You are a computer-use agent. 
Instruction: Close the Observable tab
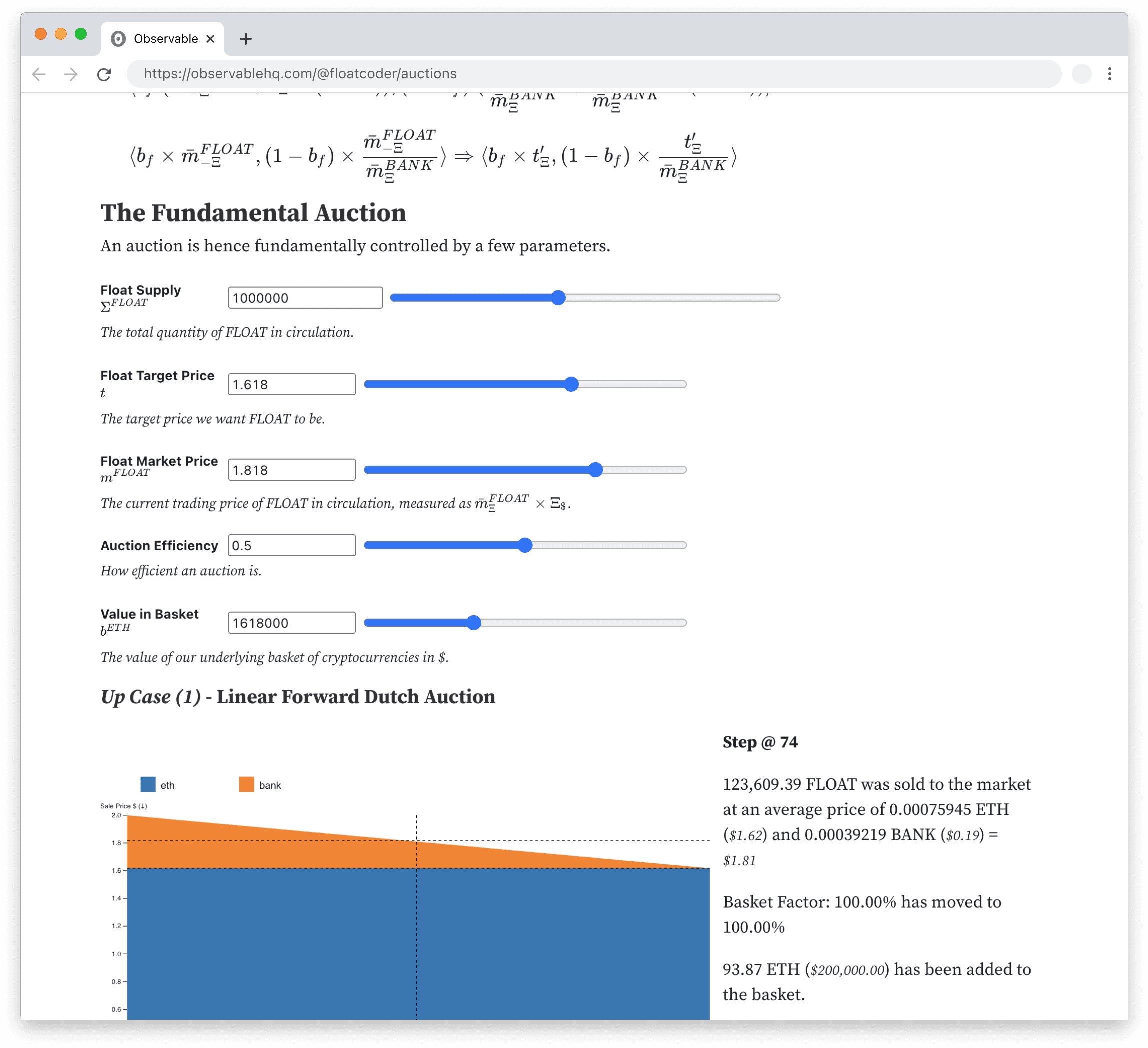(x=210, y=38)
